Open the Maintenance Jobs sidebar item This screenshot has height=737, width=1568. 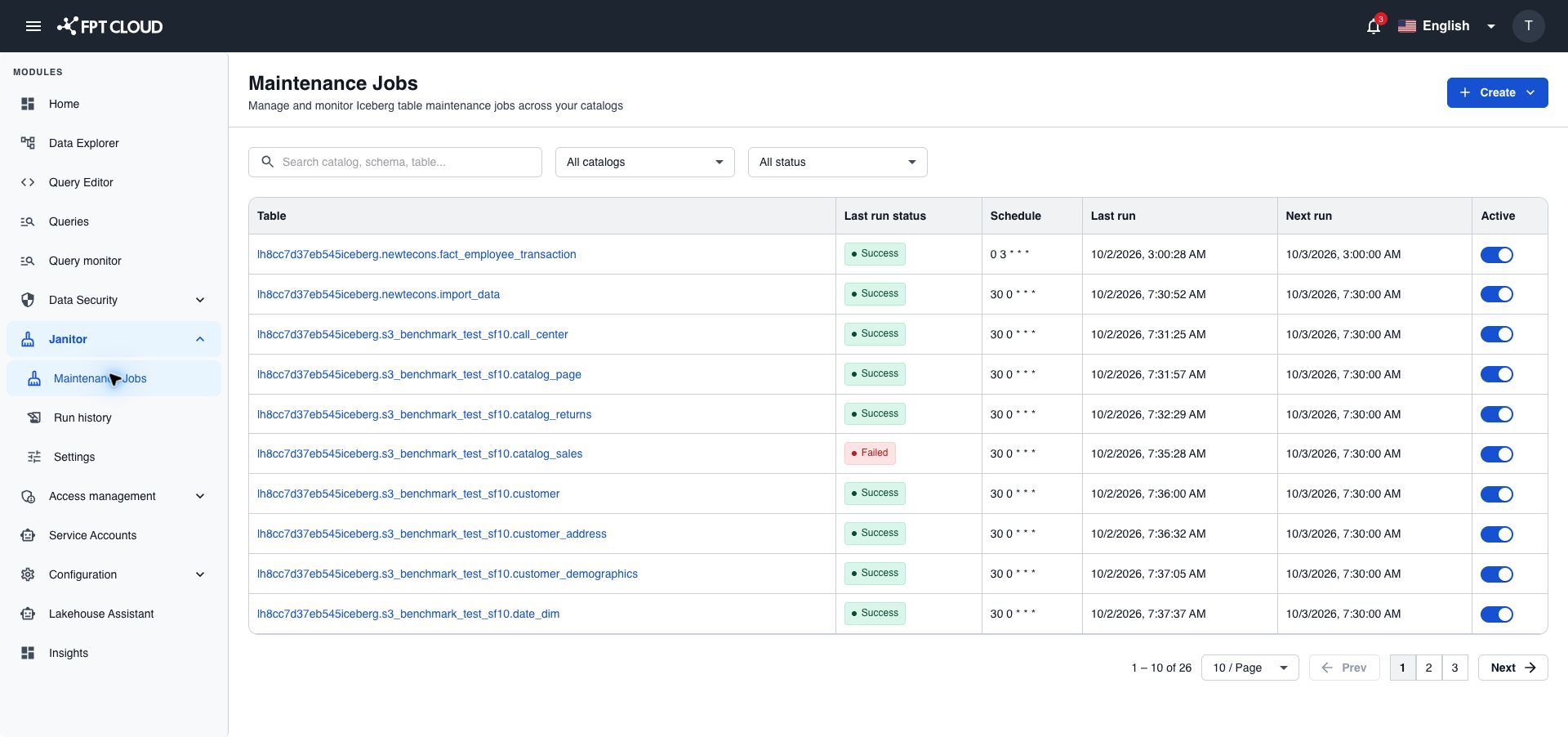pos(114,378)
